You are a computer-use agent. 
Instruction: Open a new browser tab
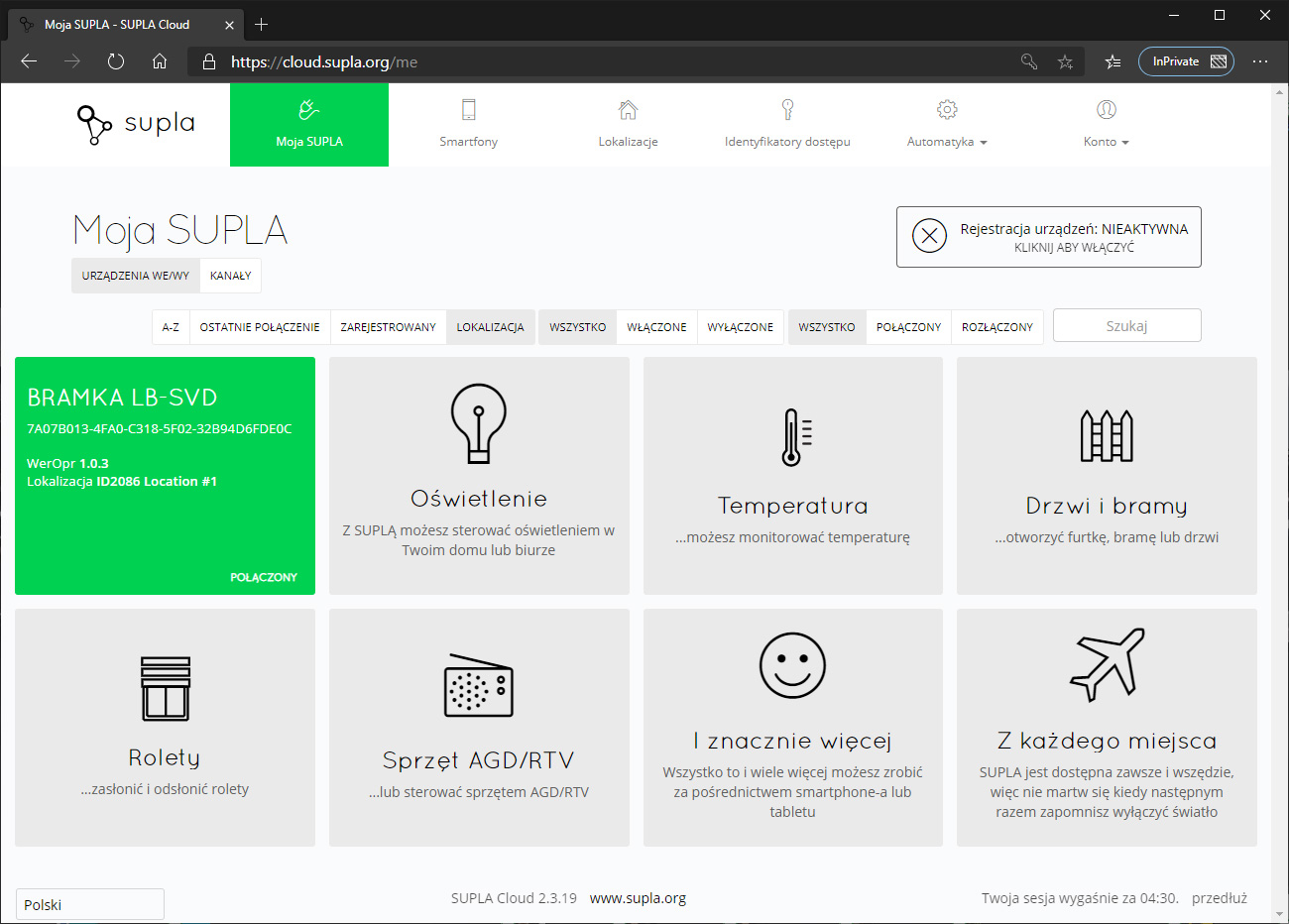(261, 25)
